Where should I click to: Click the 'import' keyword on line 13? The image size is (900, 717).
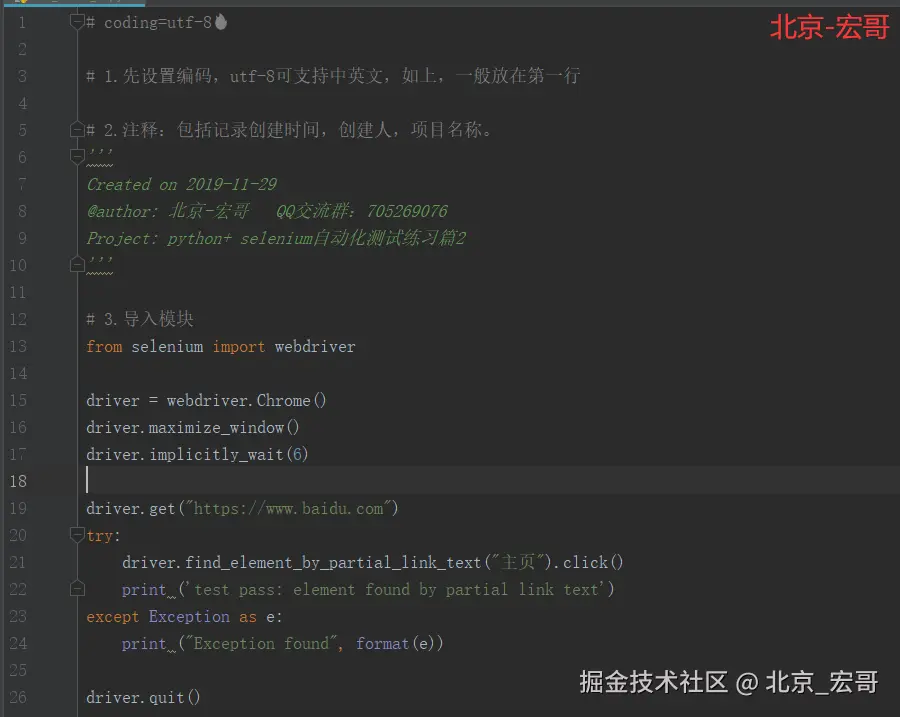click(x=239, y=347)
